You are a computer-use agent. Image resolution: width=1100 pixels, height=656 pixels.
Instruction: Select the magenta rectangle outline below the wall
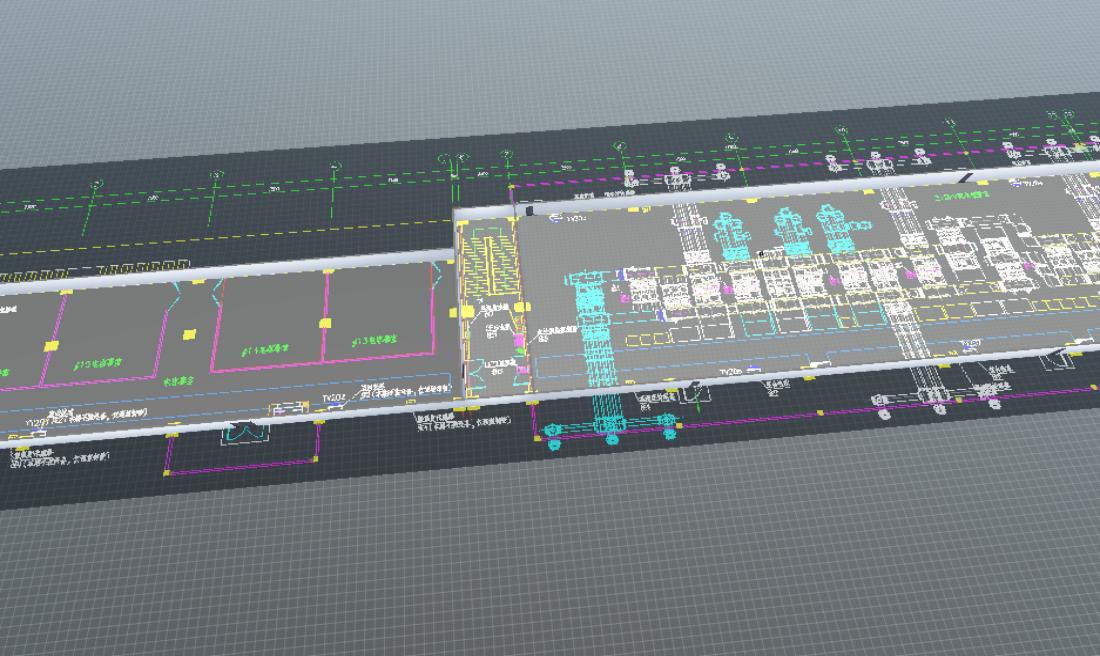pyautogui.click(x=240, y=462)
